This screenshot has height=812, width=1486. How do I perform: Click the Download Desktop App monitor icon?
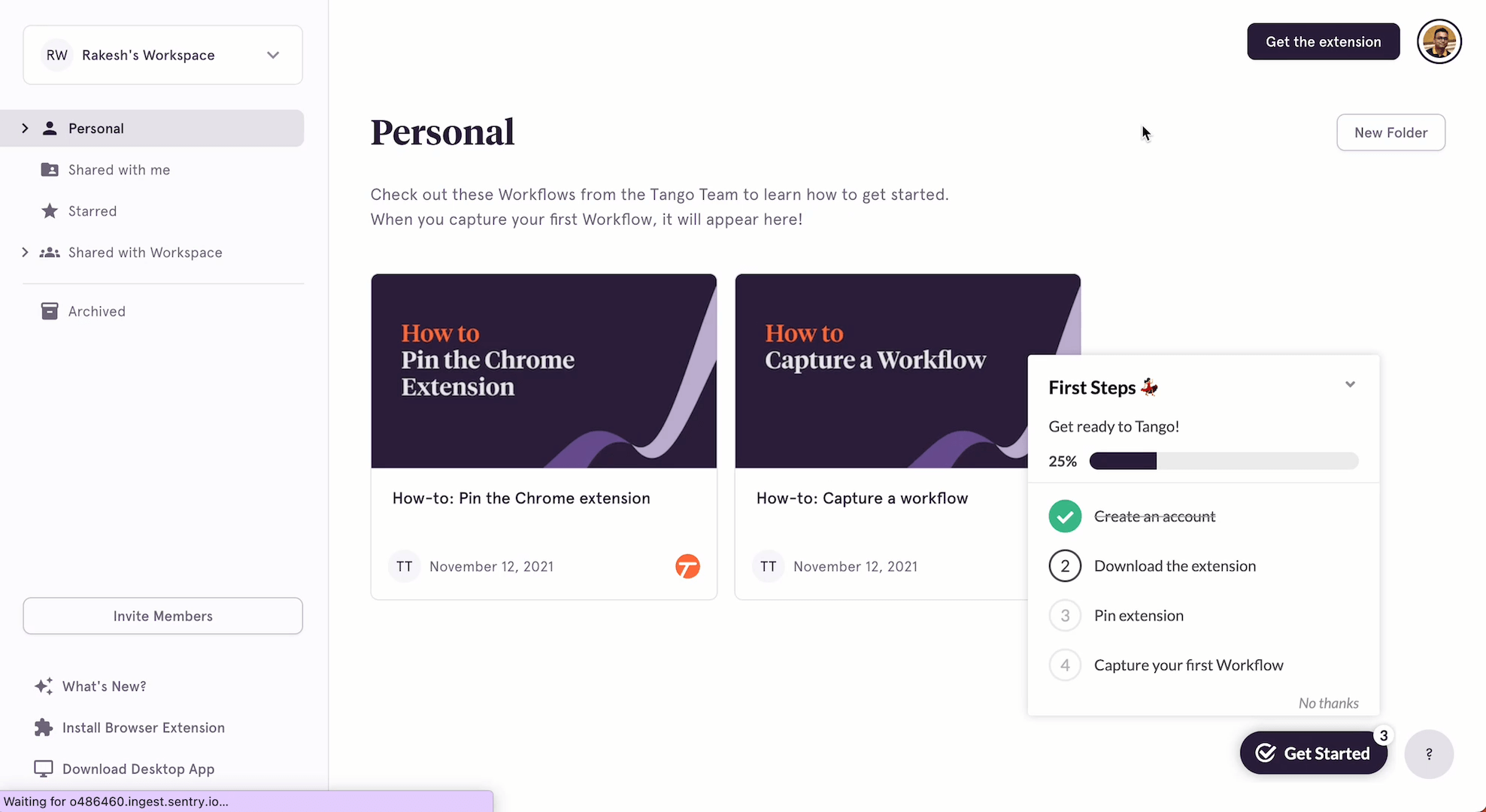[x=43, y=768]
